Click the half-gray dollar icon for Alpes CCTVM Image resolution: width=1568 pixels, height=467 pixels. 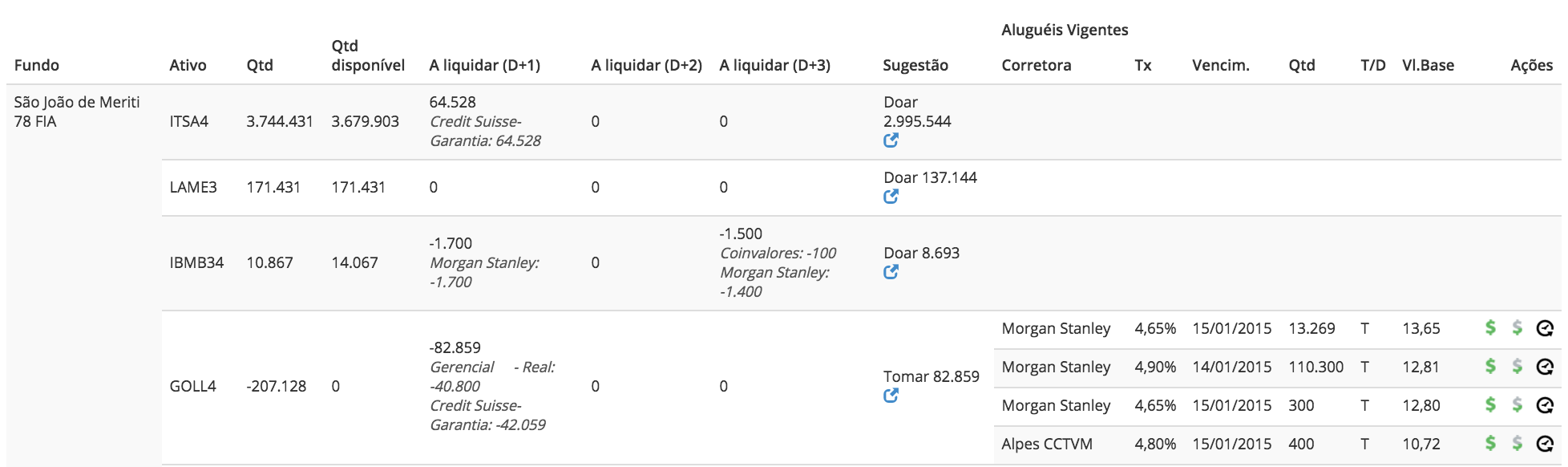[x=1517, y=443]
